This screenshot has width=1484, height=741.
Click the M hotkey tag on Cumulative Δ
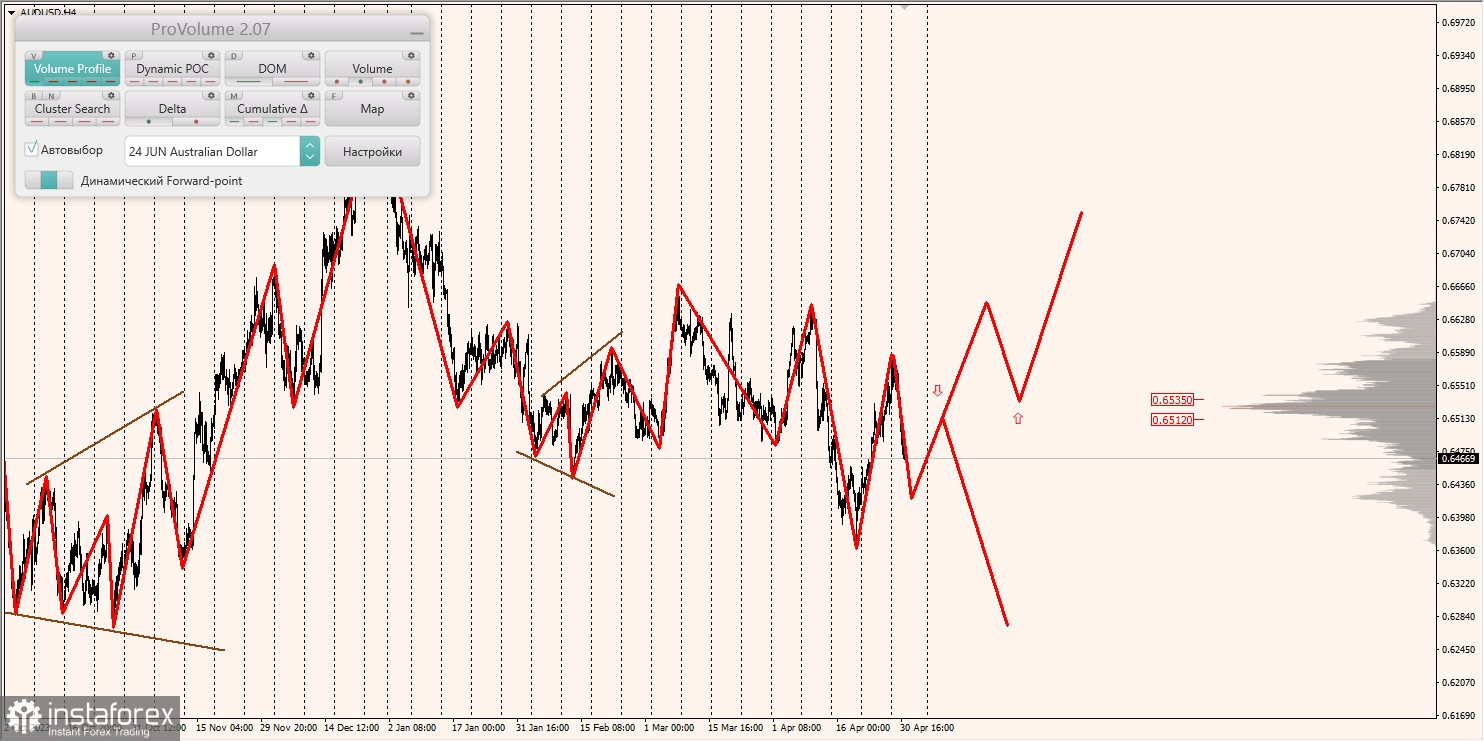coord(235,96)
